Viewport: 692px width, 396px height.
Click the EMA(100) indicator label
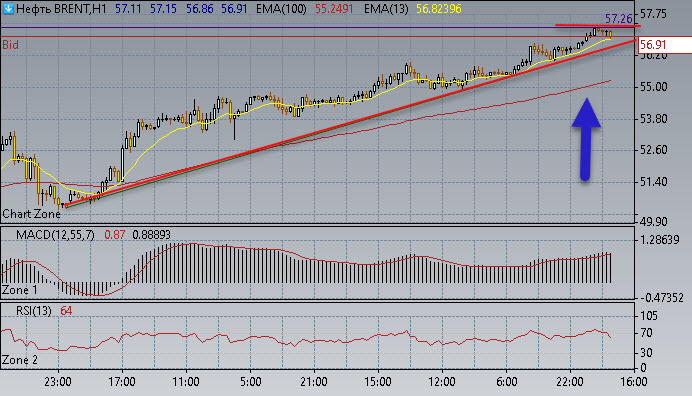pos(281,9)
